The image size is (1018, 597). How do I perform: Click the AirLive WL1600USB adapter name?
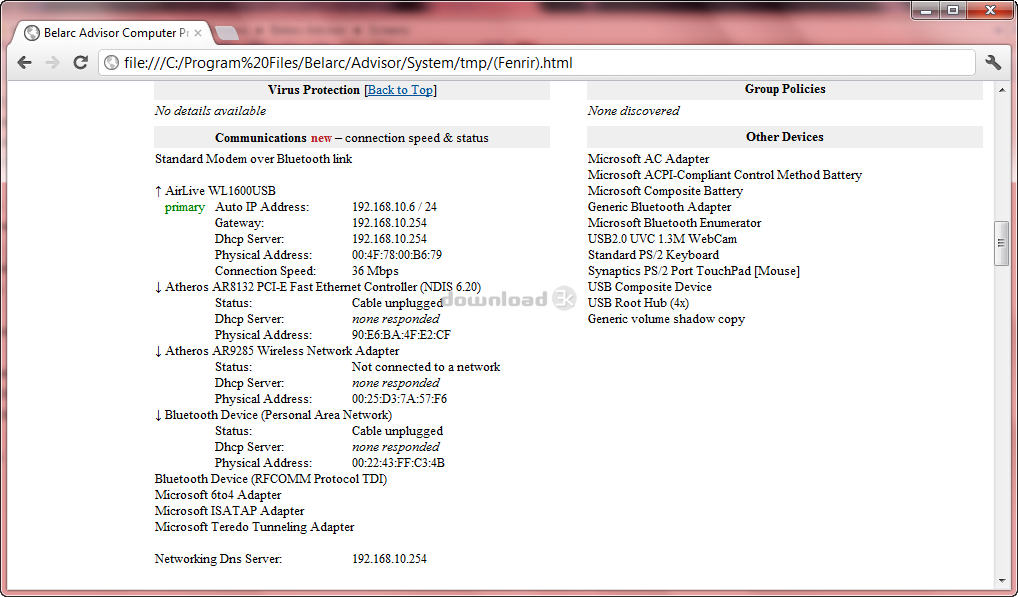click(x=220, y=191)
